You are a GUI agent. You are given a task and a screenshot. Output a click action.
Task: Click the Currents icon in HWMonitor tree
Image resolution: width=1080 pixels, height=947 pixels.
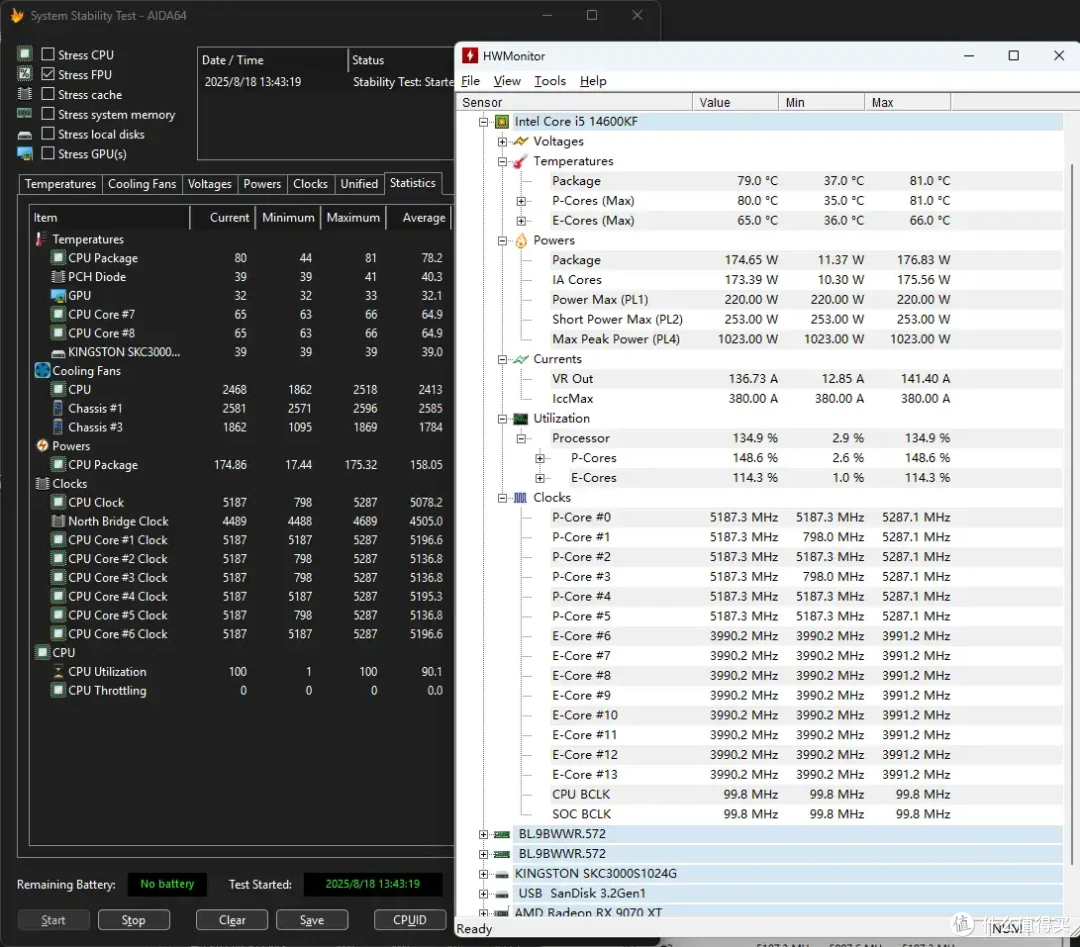(521, 359)
